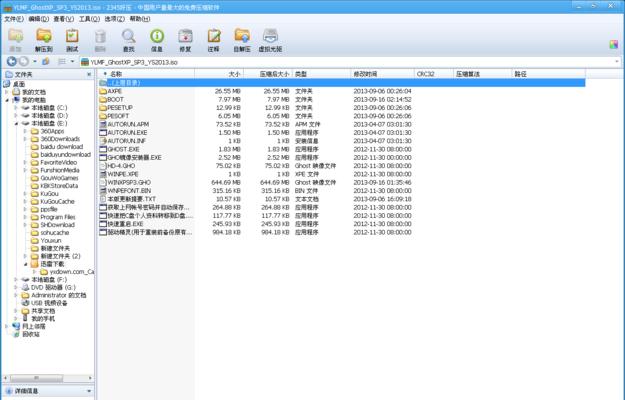The image size is (625, 400).
Task: Click the Forward navigation arrow
Action: point(24,61)
